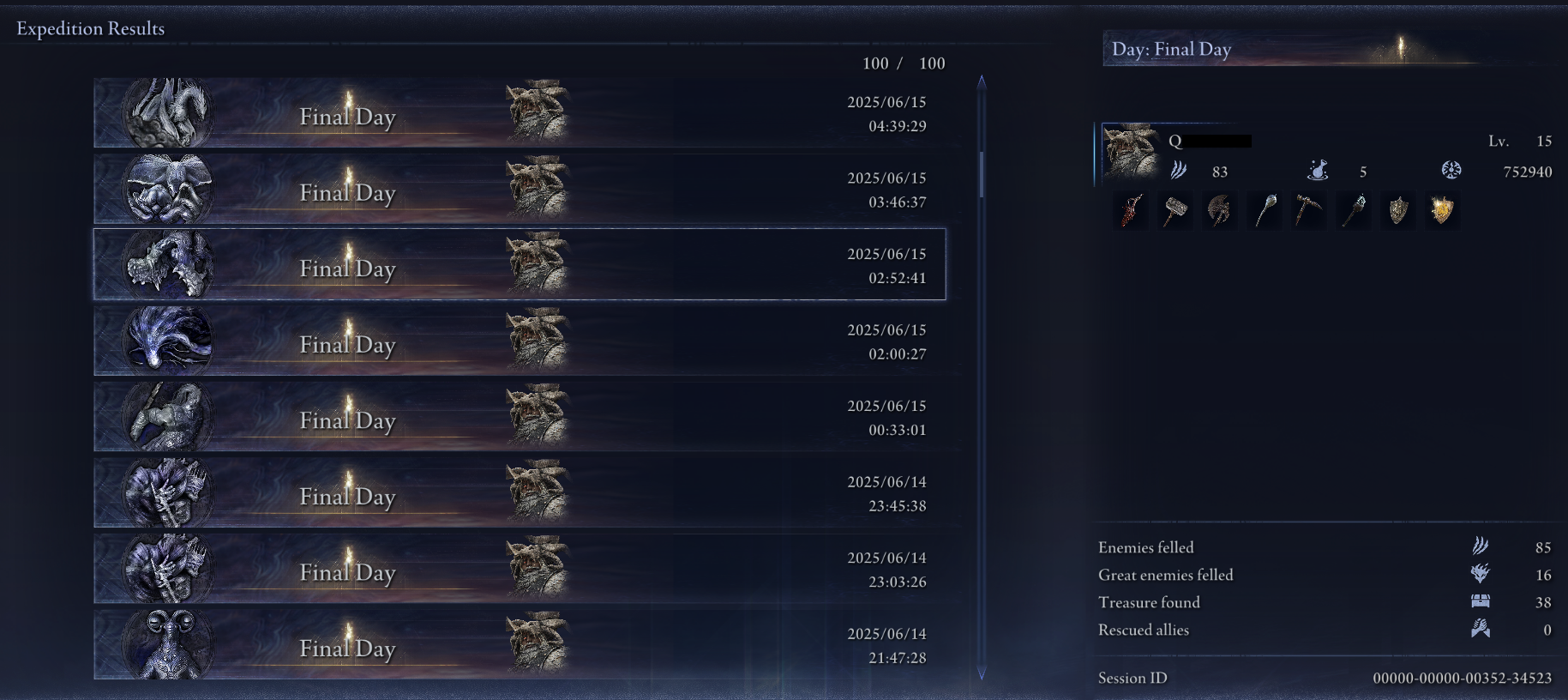Click the rune icon beside 752940
Viewport: 1568px width, 700px height.
tap(1451, 170)
